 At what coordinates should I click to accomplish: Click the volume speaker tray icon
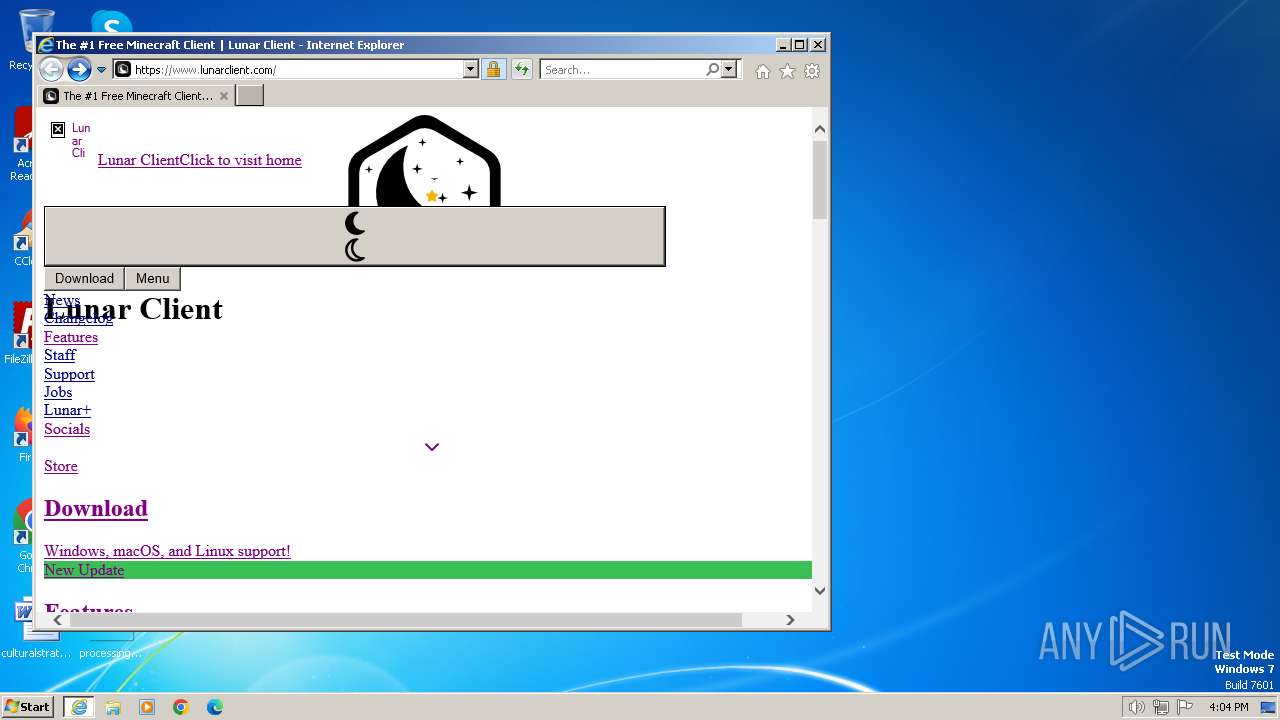pyautogui.click(x=1136, y=707)
